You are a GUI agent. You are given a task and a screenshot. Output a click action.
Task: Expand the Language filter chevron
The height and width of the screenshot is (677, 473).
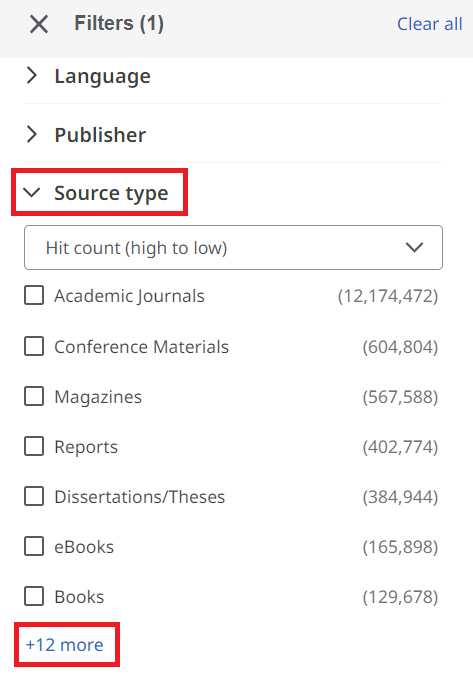tap(32, 75)
